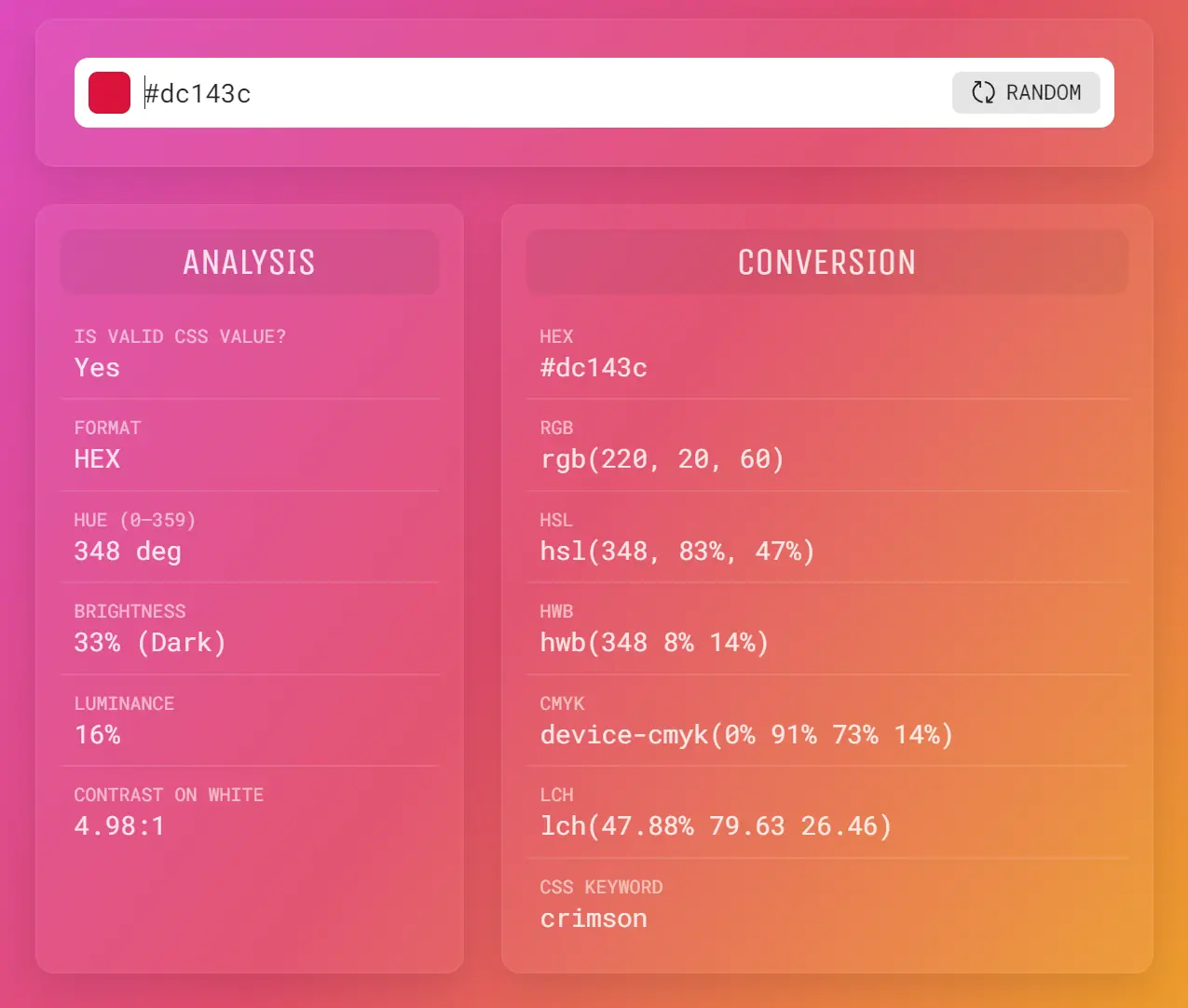Select the HEX conversion value #dc143c
Image resolution: width=1188 pixels, height=1008 pixels.
tap(594, 368)
